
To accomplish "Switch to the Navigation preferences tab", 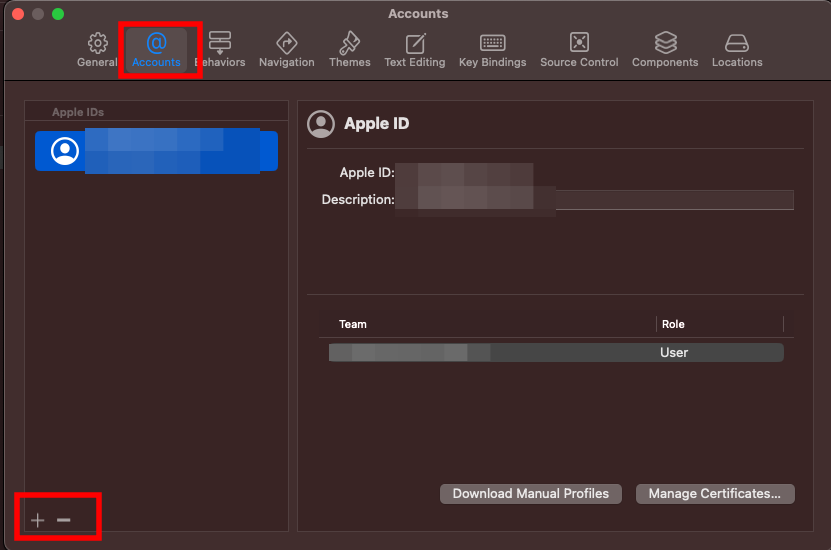I will pos(287,50).
